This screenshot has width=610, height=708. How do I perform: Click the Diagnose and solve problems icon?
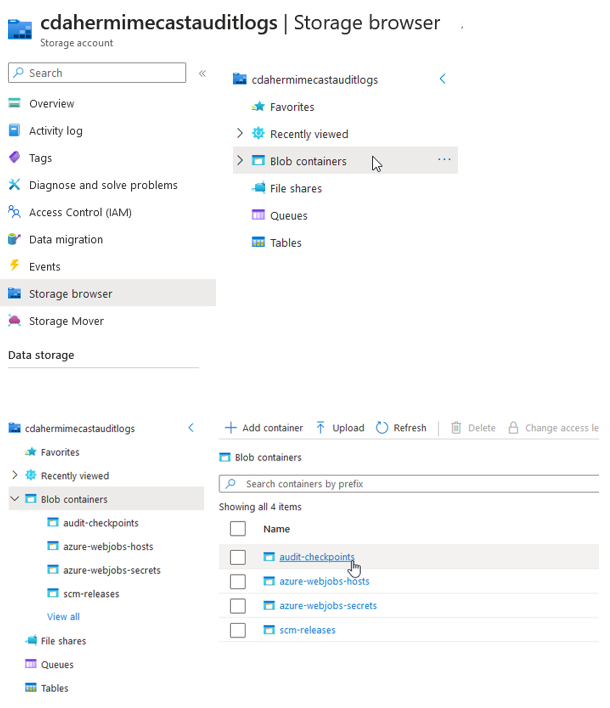14,185
